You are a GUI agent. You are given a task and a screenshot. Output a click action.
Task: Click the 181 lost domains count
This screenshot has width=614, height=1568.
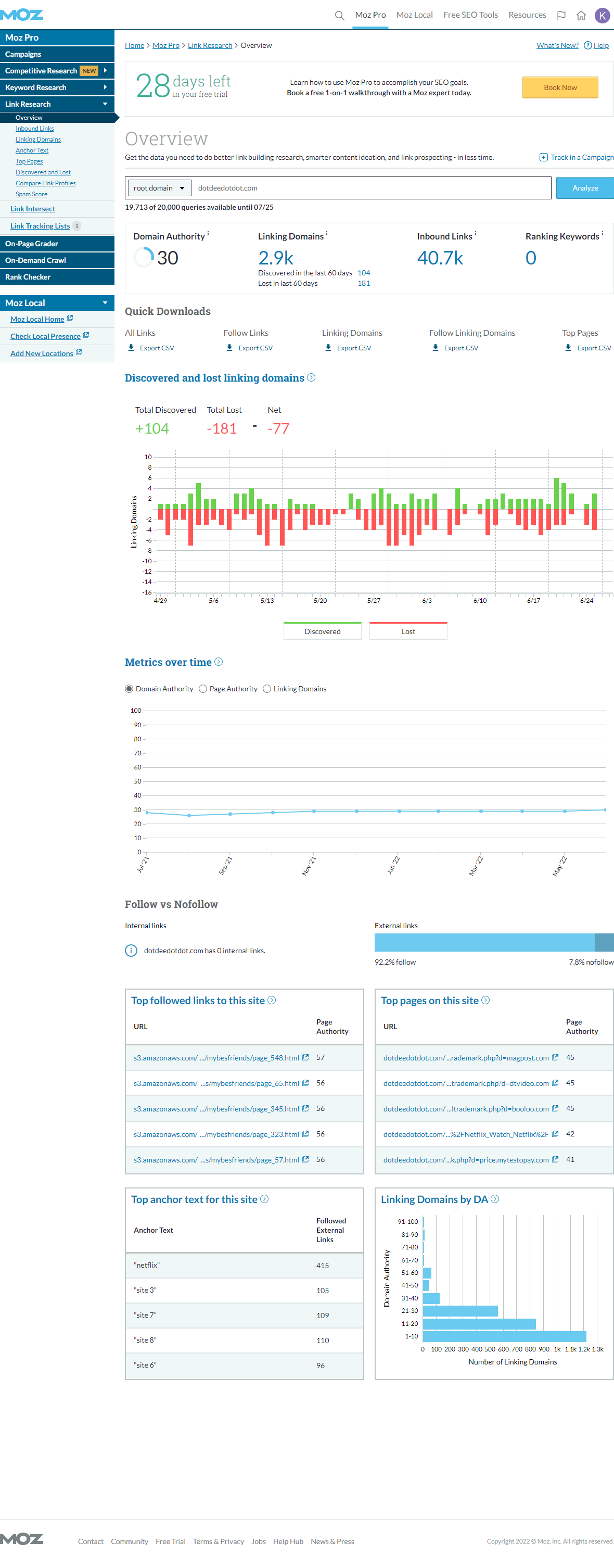[364, 283]
